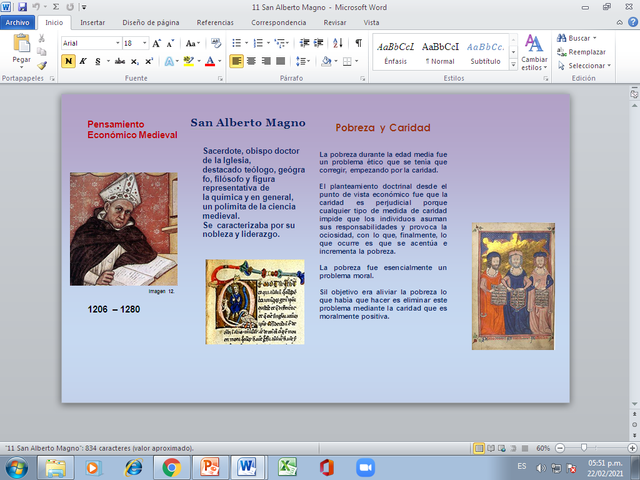Switch to the Insertar tab
640x480 pixels.
click(x=93, y=22)
